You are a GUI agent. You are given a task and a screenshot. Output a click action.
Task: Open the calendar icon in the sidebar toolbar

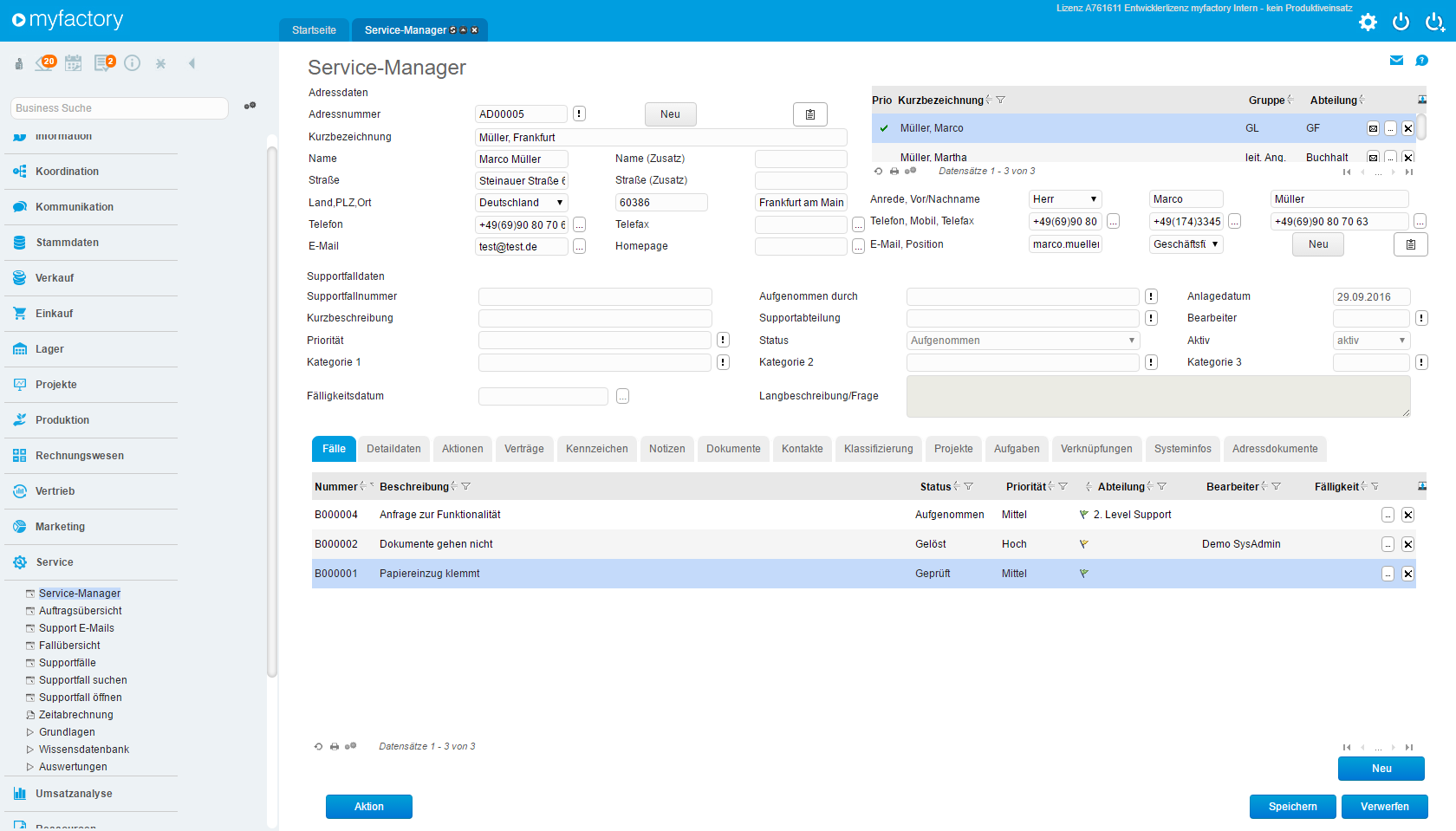point(74,63)
